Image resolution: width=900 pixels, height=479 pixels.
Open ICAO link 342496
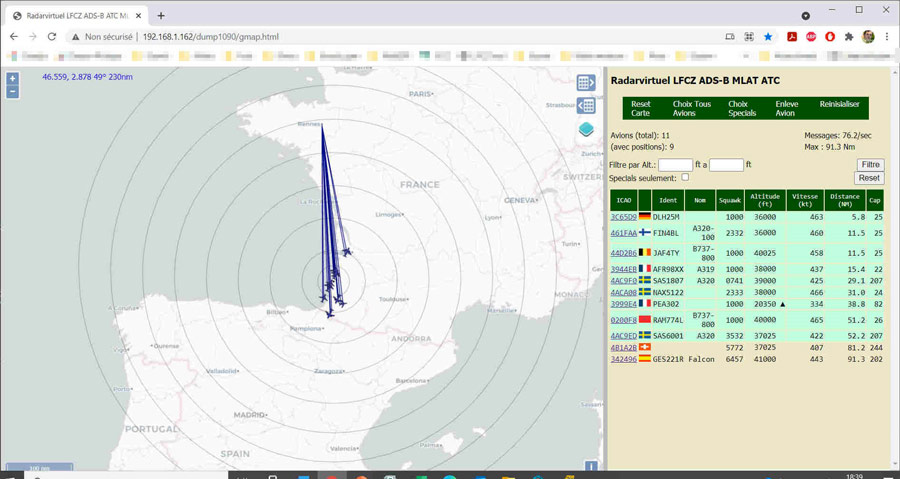tap(623, 359)
